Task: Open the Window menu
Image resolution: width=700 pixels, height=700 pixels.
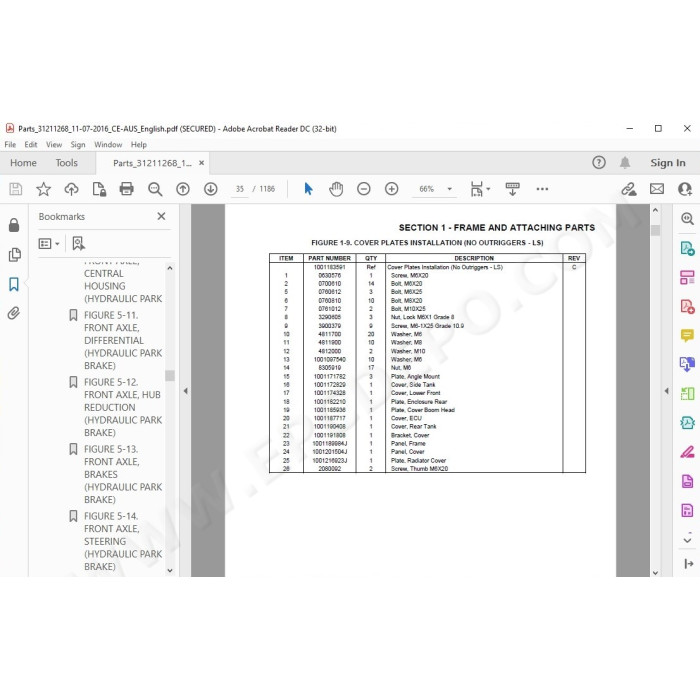Action: coord(108,145)
